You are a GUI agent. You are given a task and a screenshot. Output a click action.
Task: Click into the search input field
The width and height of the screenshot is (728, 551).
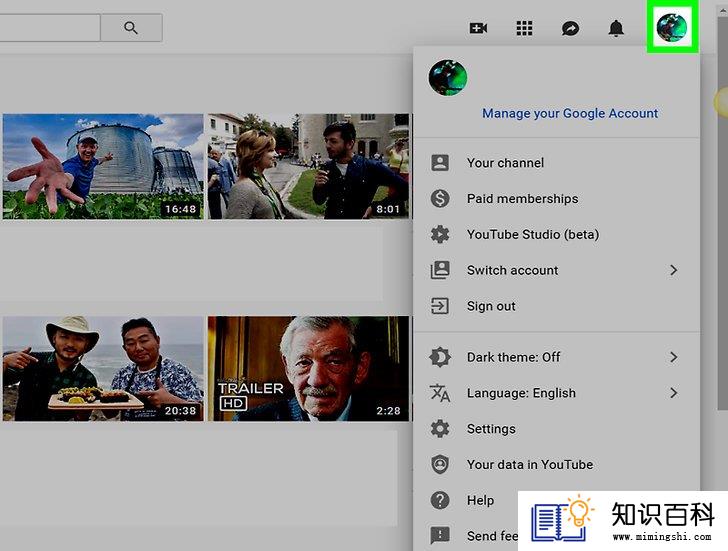click(x=49, y=28)
